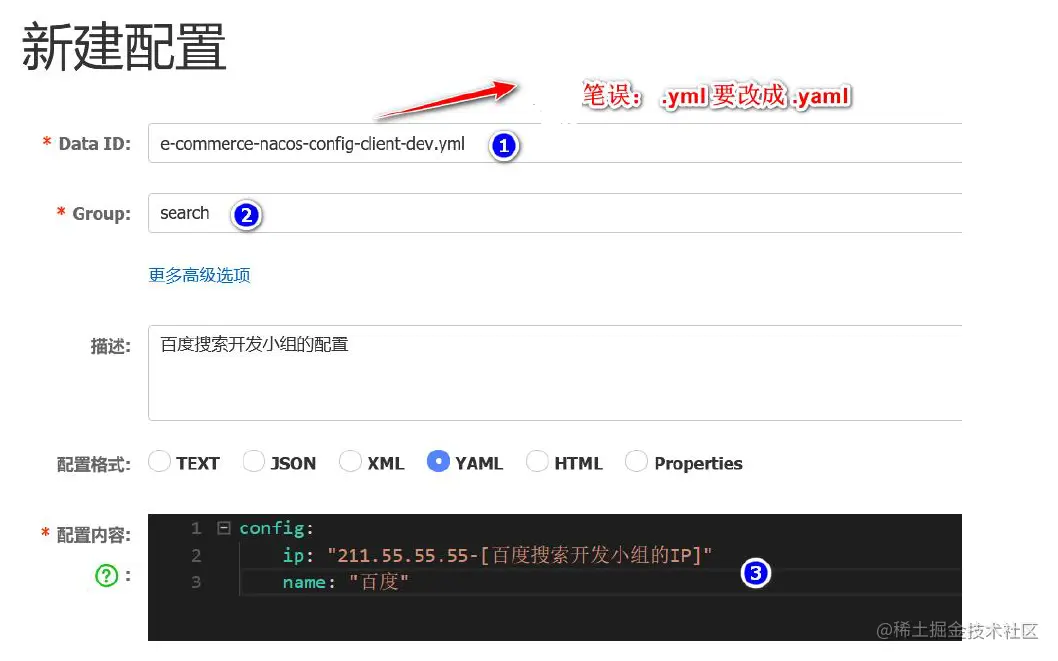Click the Group input field containing search
Screen dimensions: 1058x661
pos(555,214)
